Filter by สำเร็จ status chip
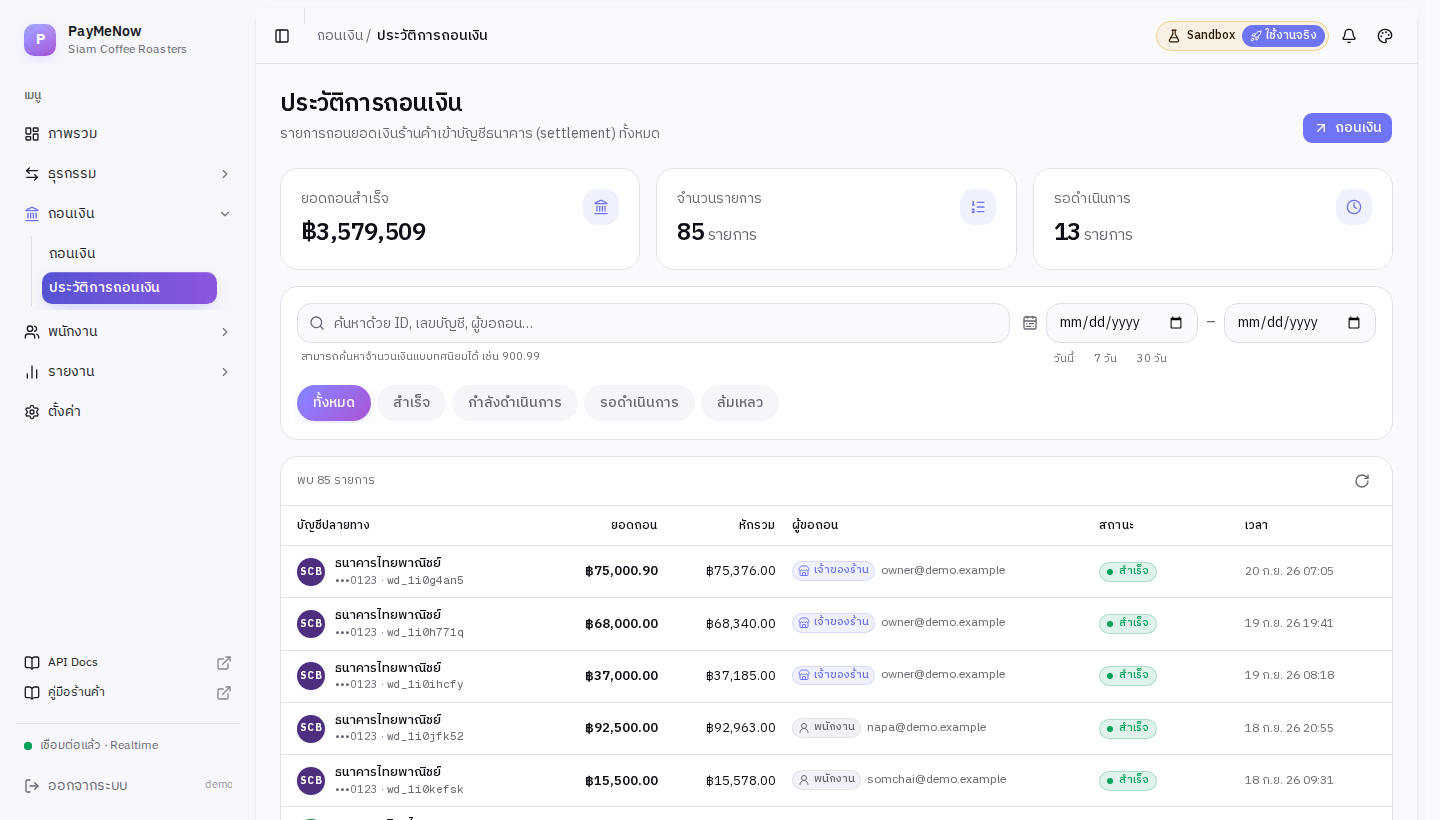The image size is (1440, 820). pyautogui.click(x=411, y=403)
